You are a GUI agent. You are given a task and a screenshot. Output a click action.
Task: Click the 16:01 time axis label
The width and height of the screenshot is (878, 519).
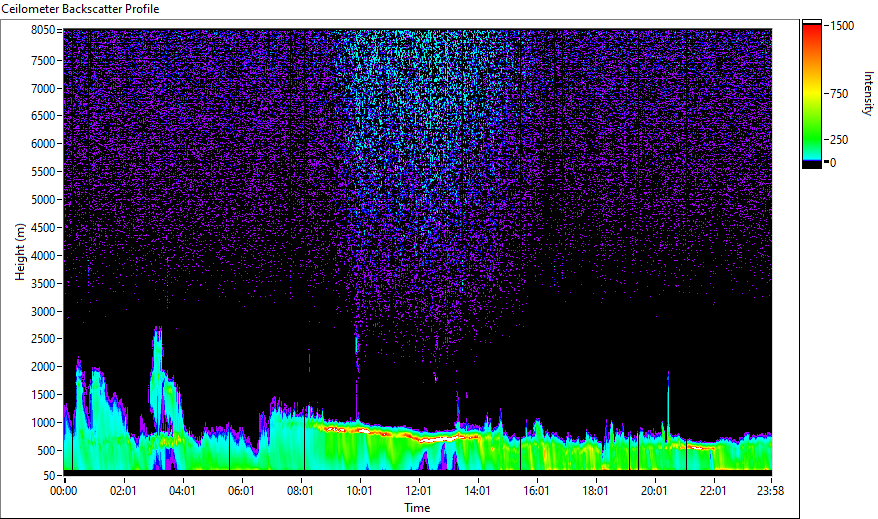click(536, 491)
